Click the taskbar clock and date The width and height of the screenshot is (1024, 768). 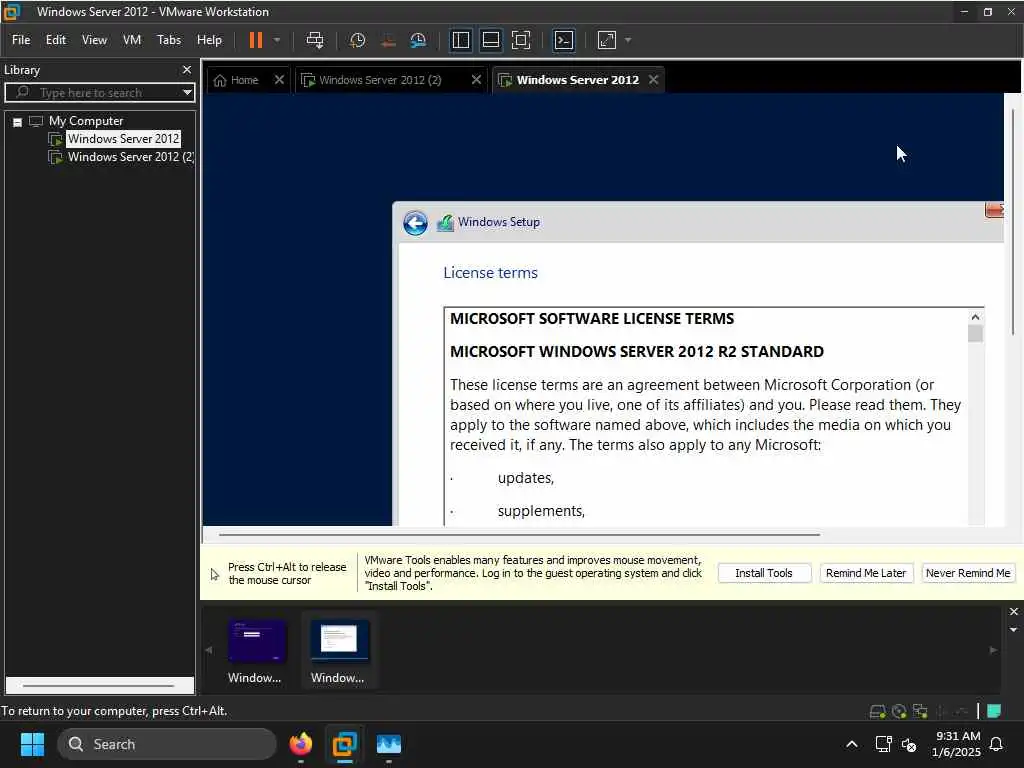[x=957, y=744]
